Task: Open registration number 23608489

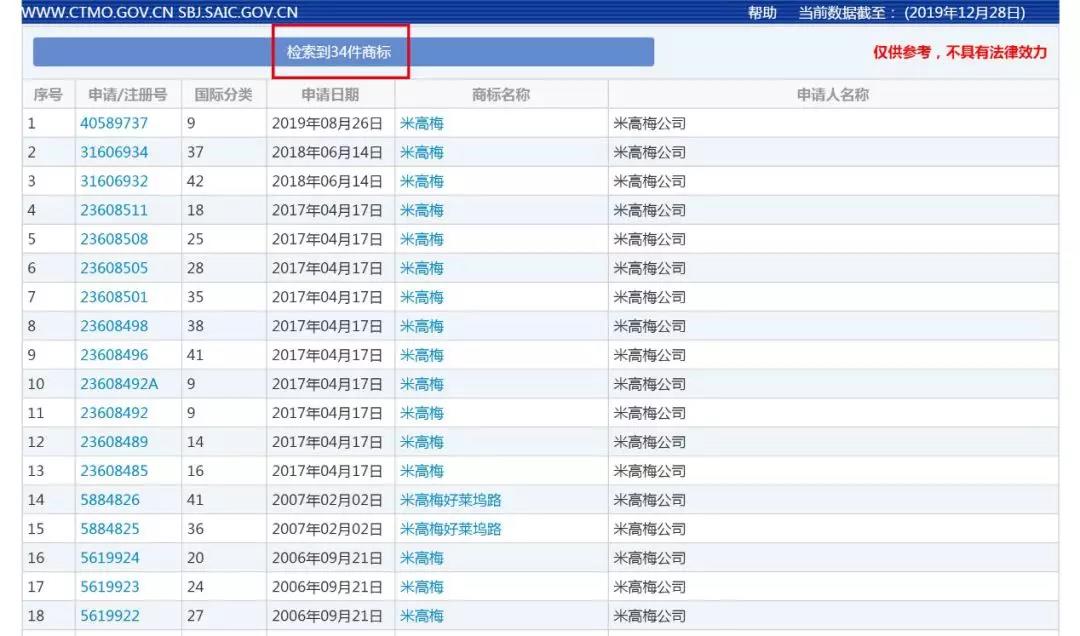Action: 114,442
